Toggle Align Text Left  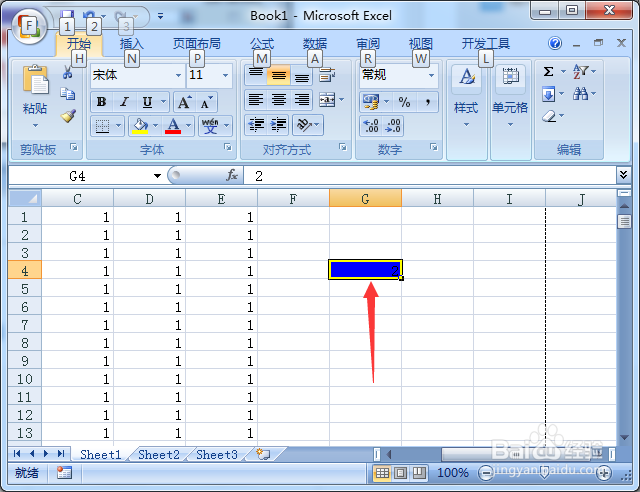[256, 100]
